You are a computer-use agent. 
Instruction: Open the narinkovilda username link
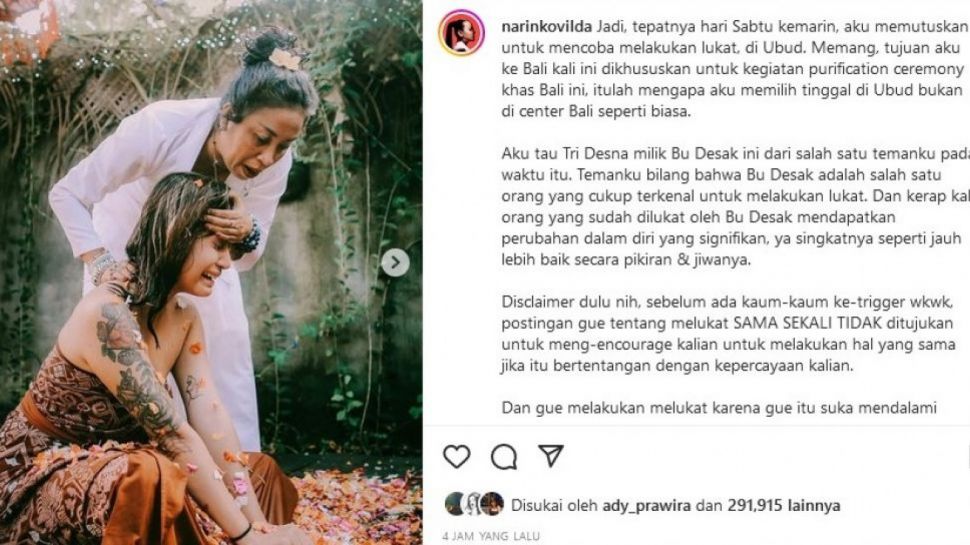(x=546, y=27)
